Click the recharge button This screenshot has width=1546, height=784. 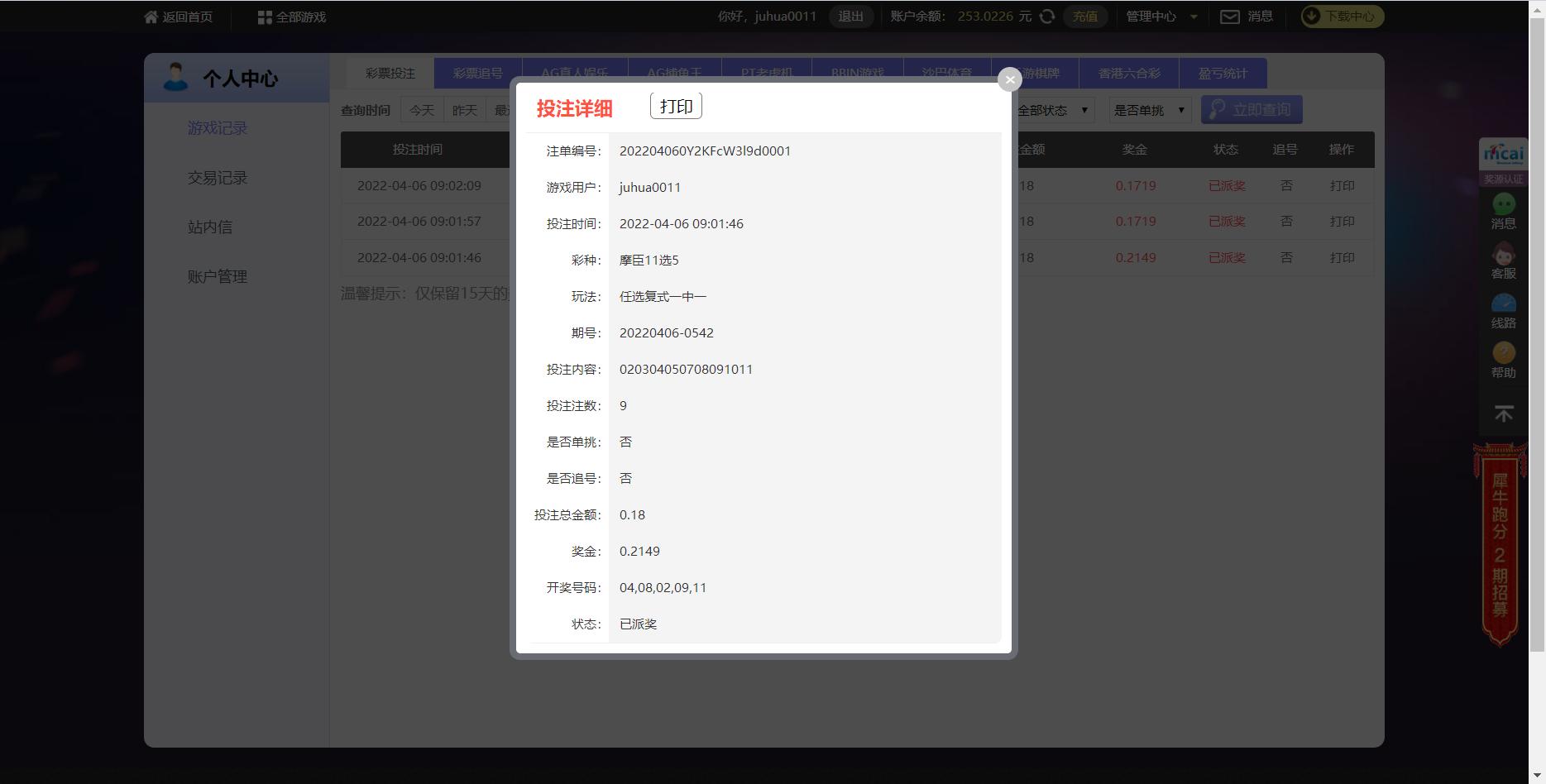[x=1084, y=17]
